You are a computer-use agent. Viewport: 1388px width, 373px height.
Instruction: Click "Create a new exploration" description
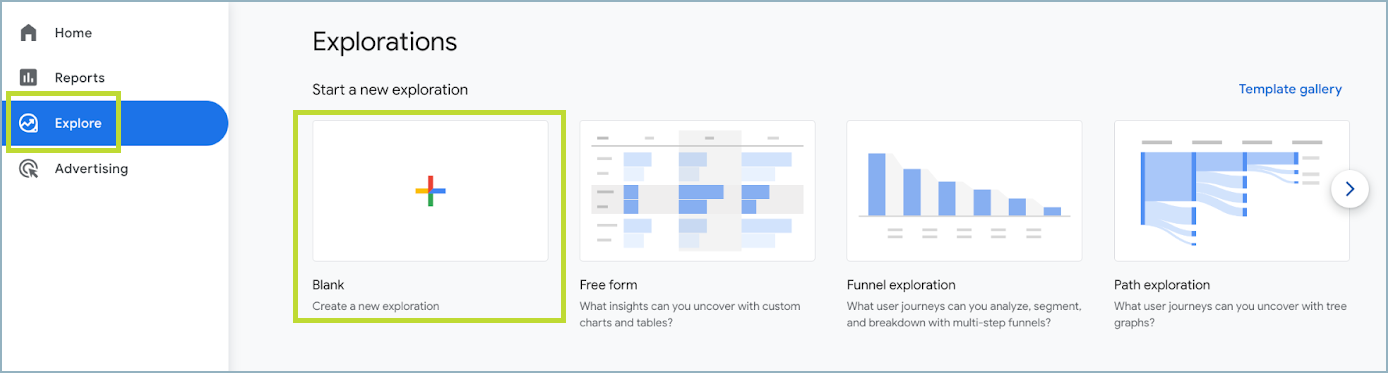376,306
